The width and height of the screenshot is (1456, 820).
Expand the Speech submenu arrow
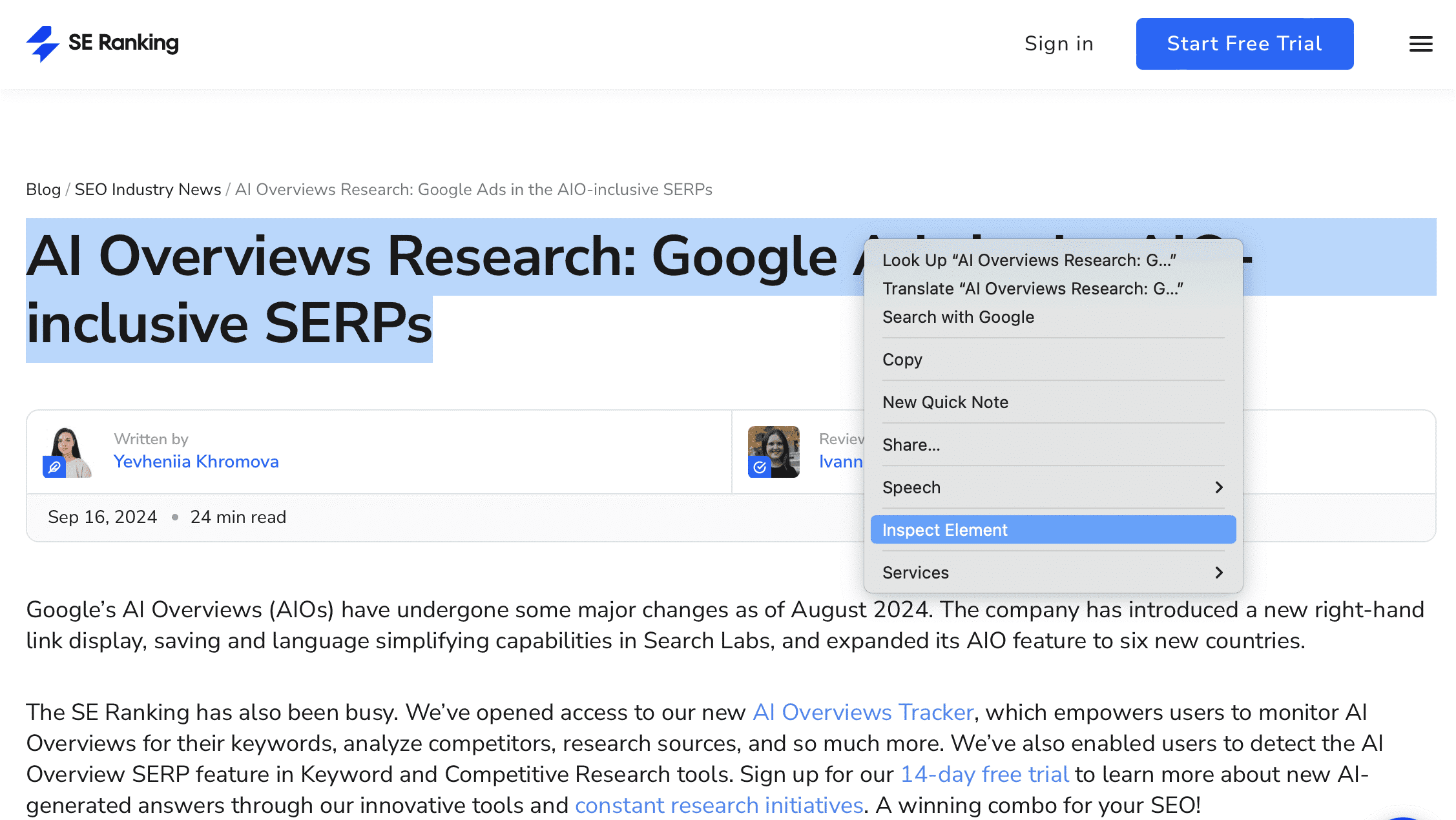pos(1220,487)
